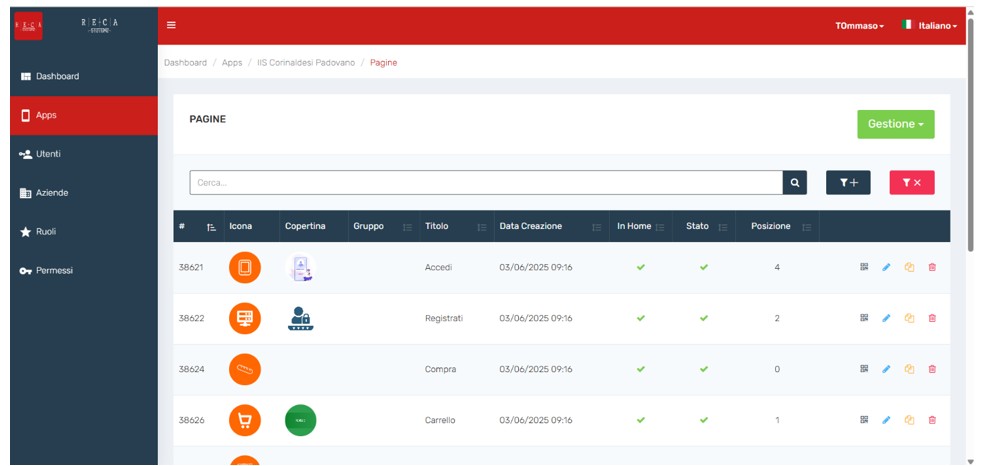
Task: Click the add filter button
Action: 848,183
